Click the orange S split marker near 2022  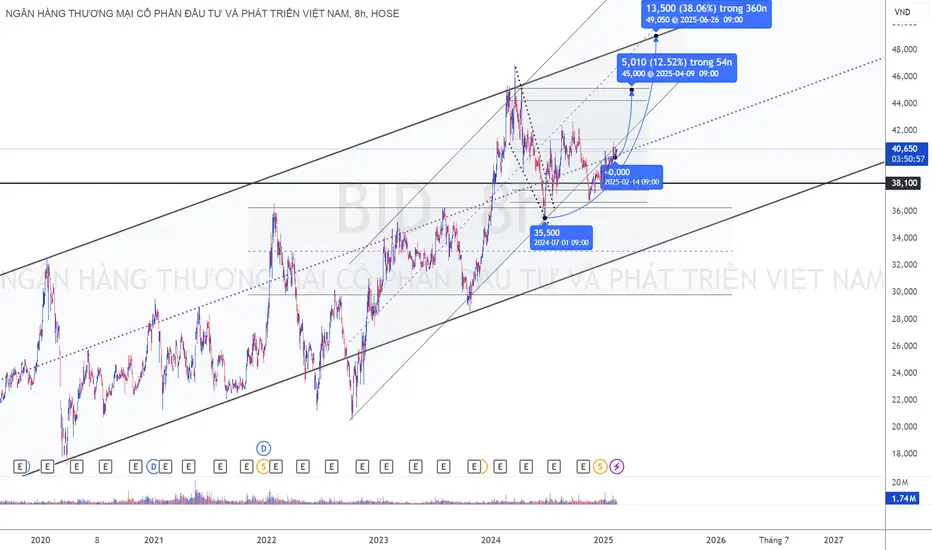262,466
